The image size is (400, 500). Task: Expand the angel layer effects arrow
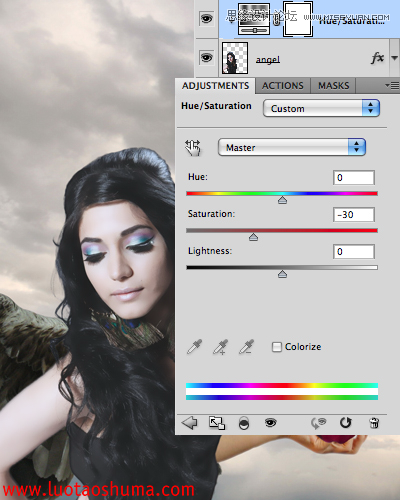coord(394,58)
